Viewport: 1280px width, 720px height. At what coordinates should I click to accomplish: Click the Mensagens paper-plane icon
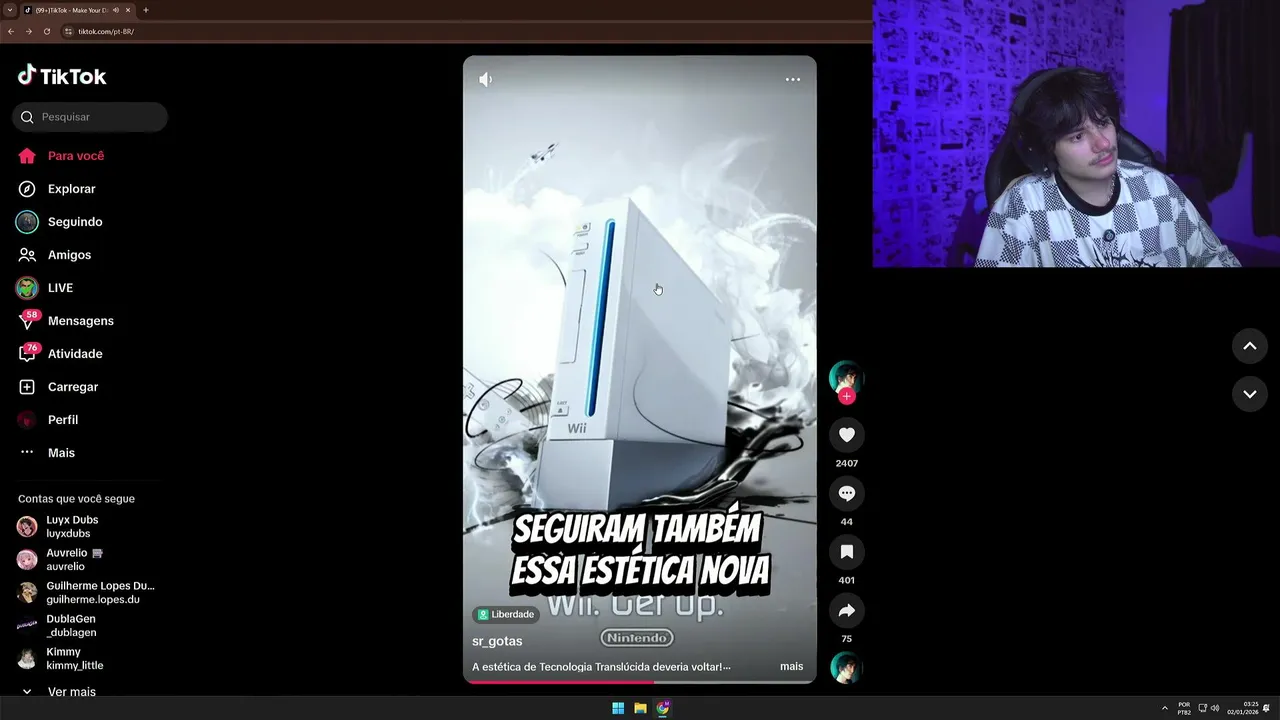coord(27,321)
